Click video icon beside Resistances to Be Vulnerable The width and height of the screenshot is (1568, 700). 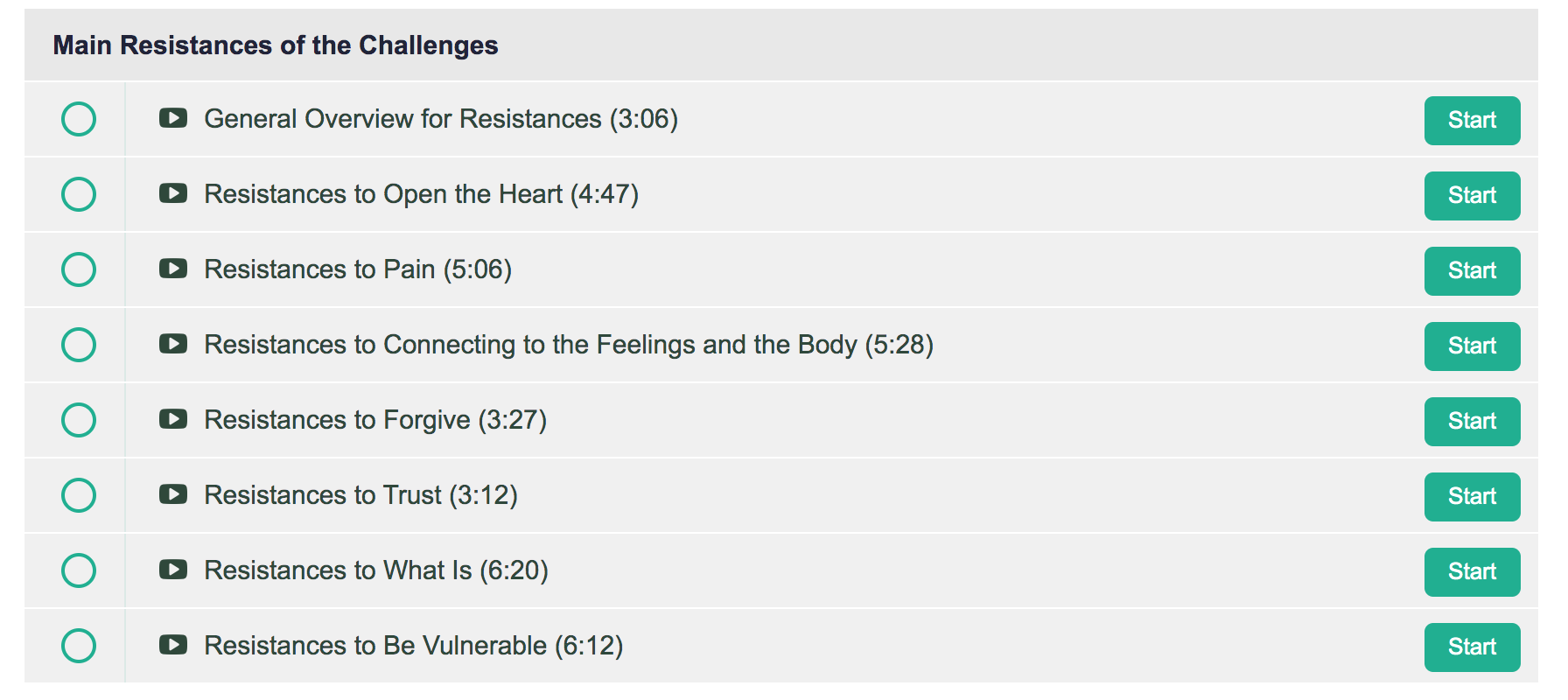click(x=173, y=645)
